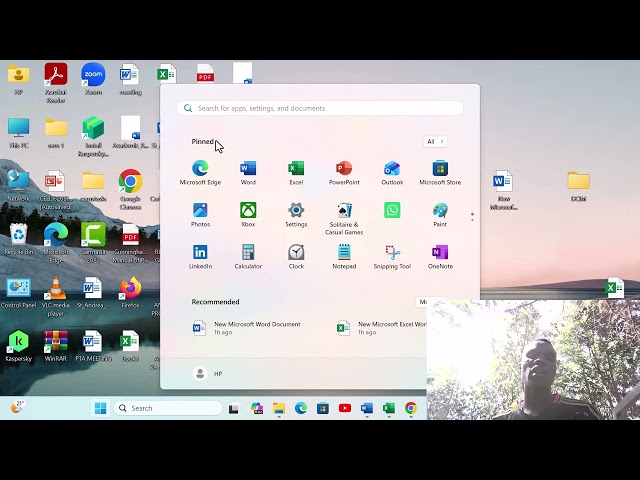
Task: Select the Recycle Bin desktop icon
Action: tap(18, 239)
